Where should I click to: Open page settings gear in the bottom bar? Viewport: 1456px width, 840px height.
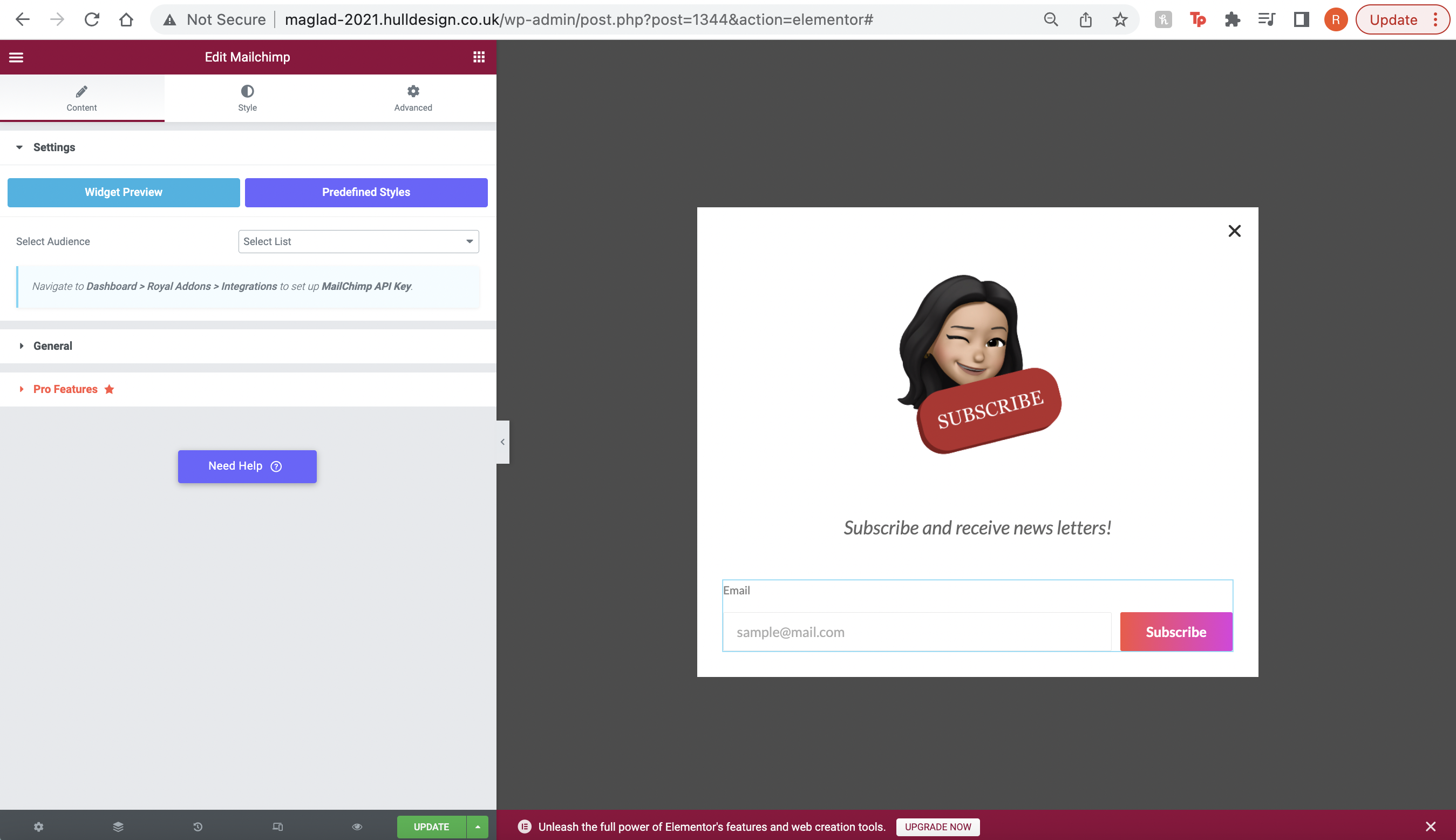39,827
